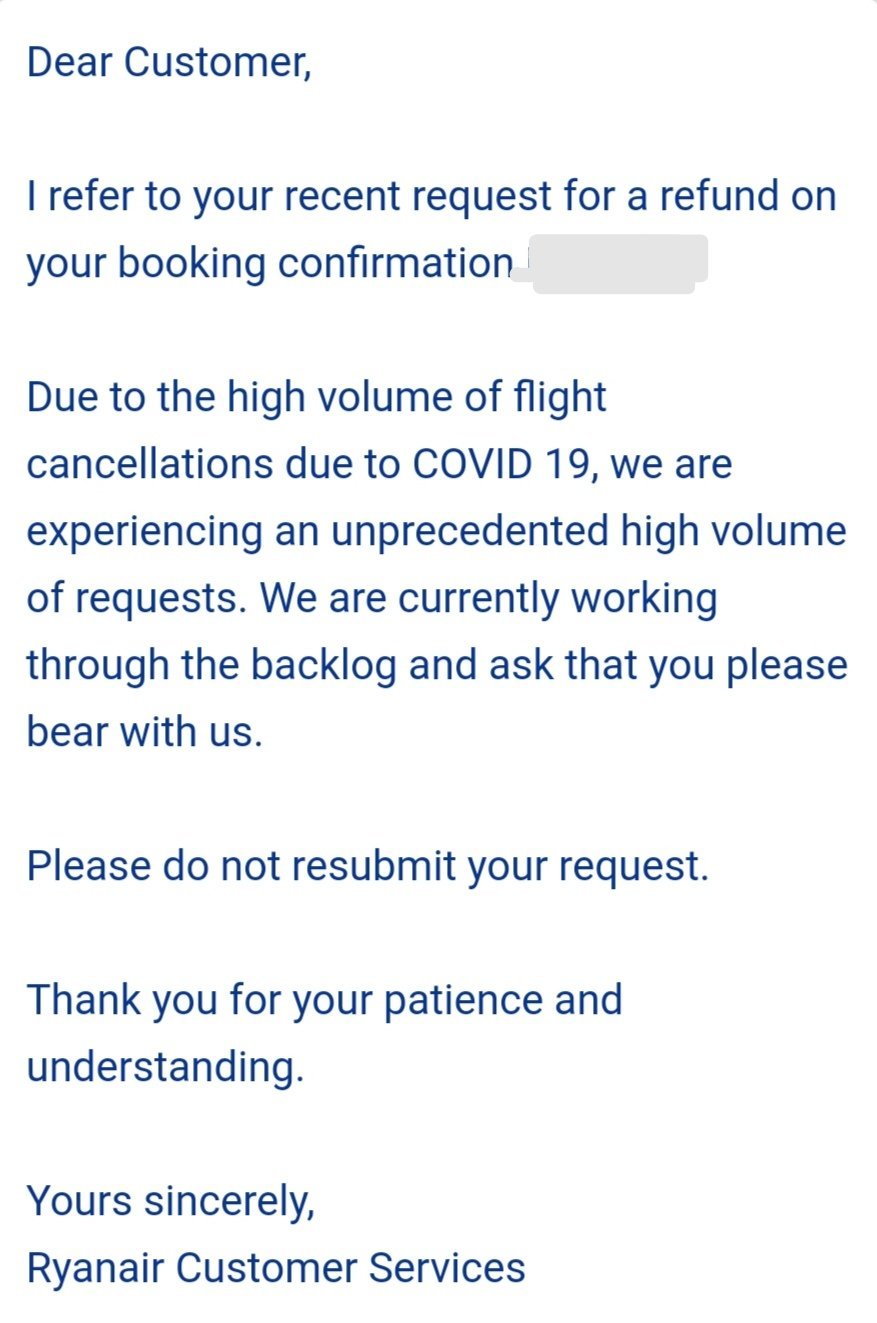Click the 'bear with us.' text
The image size is (877, 1323).
pyautogui.click(x=145, y=732)
